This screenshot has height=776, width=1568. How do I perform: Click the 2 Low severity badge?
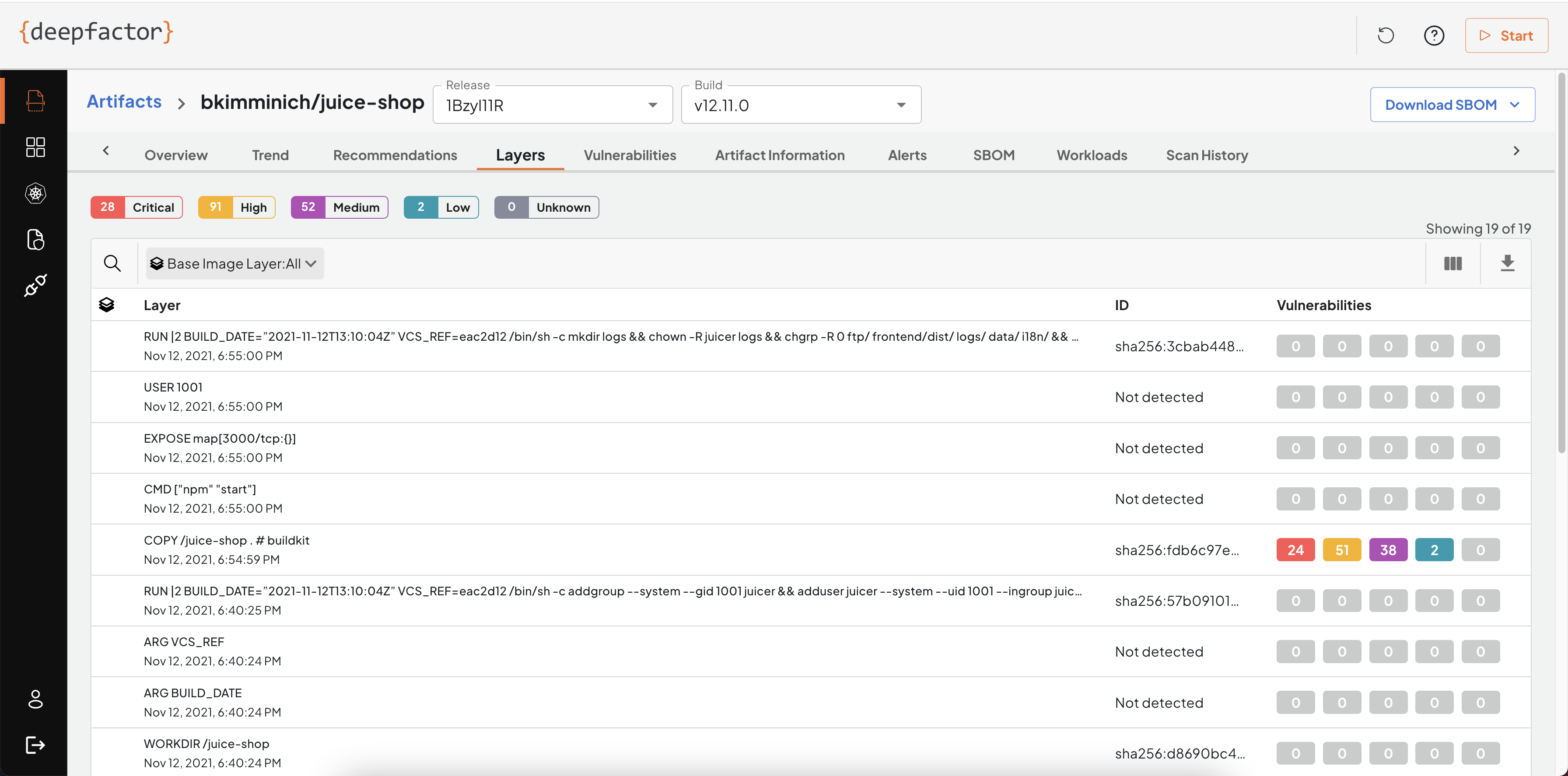click(441, 207)
